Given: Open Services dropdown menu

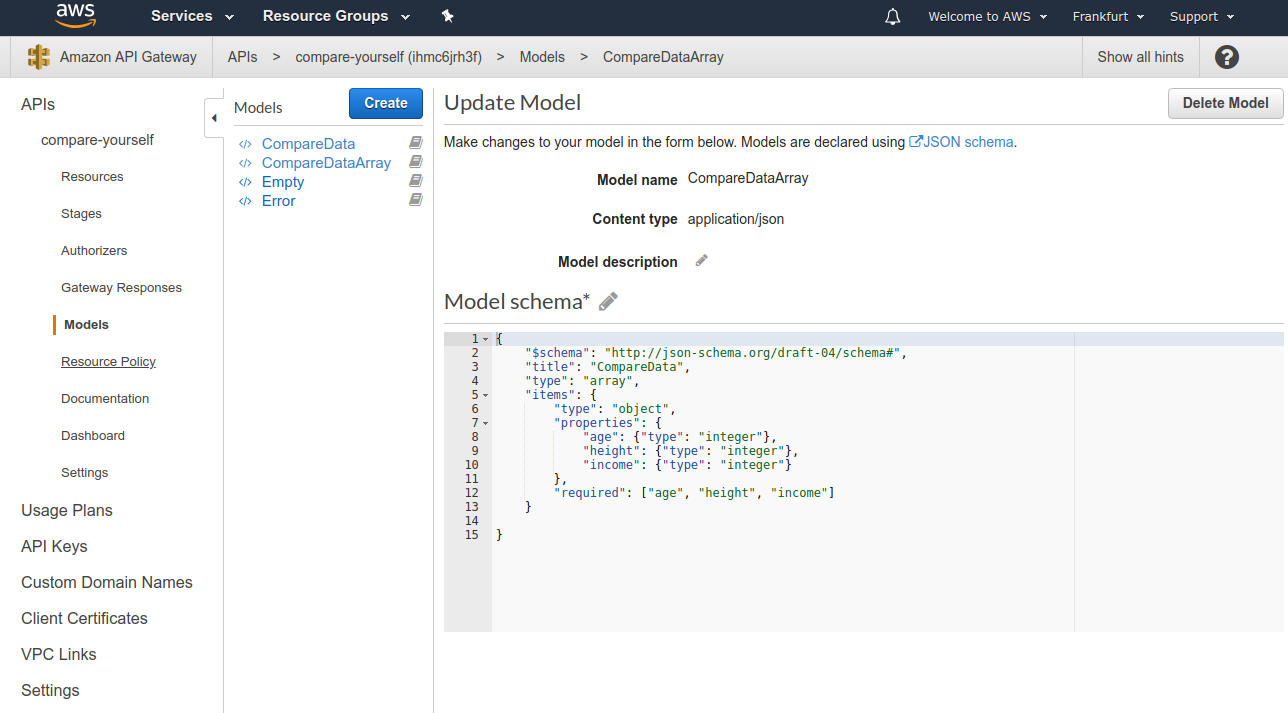Looking at the screenshot, I should pyautogui.click(x=192, y=16).
